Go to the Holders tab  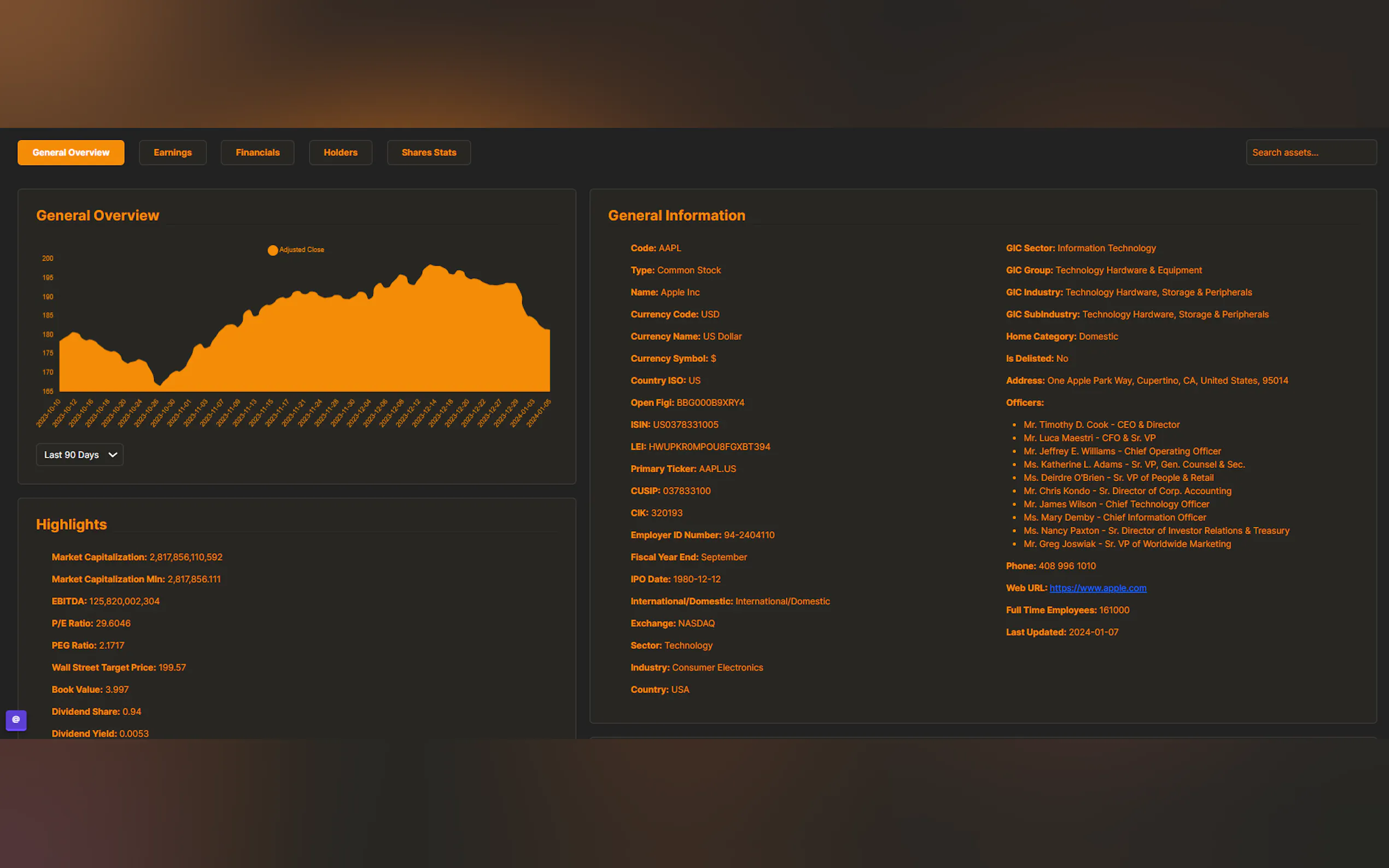(341, 153)
